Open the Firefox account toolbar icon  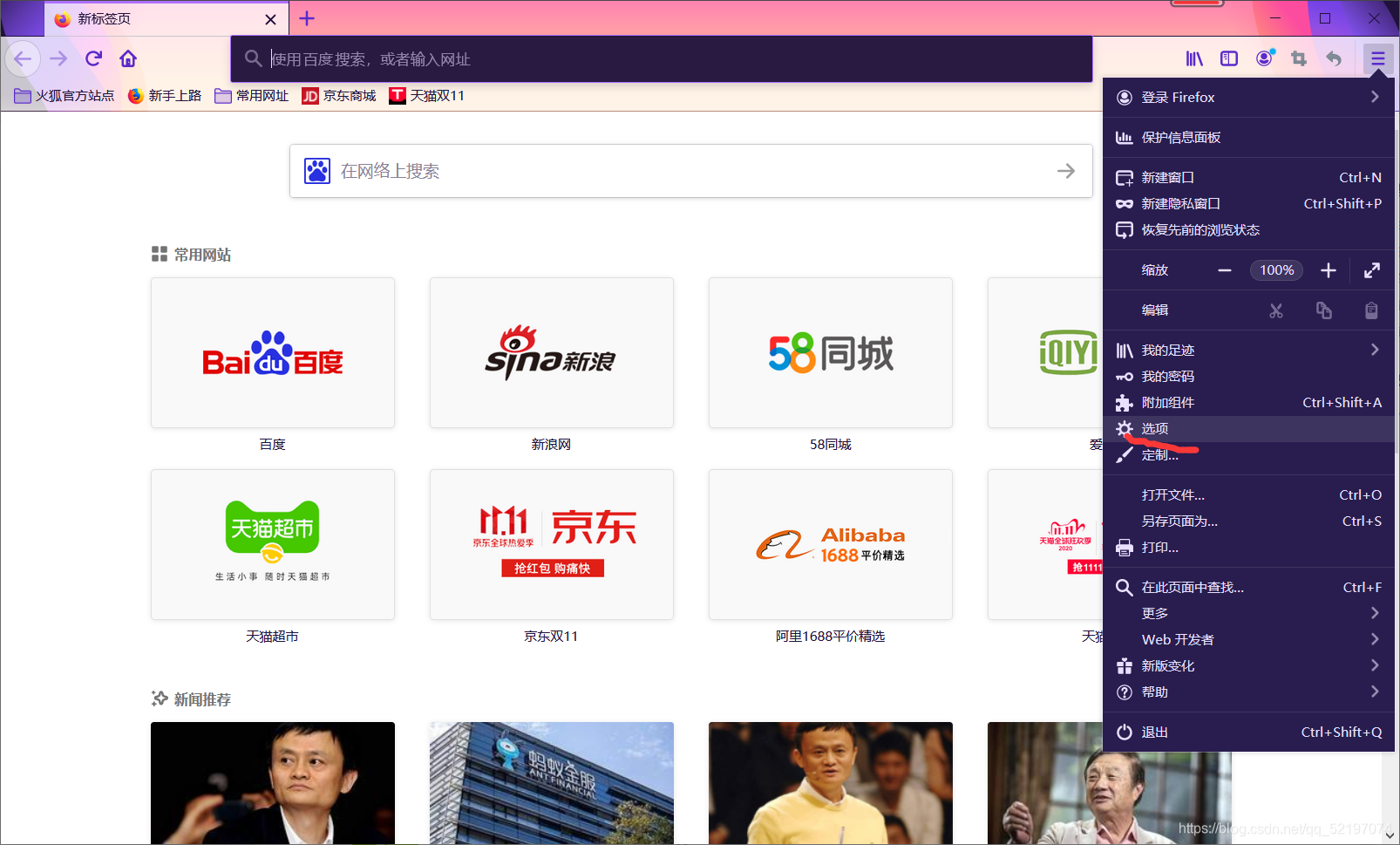coord(1265,58)
